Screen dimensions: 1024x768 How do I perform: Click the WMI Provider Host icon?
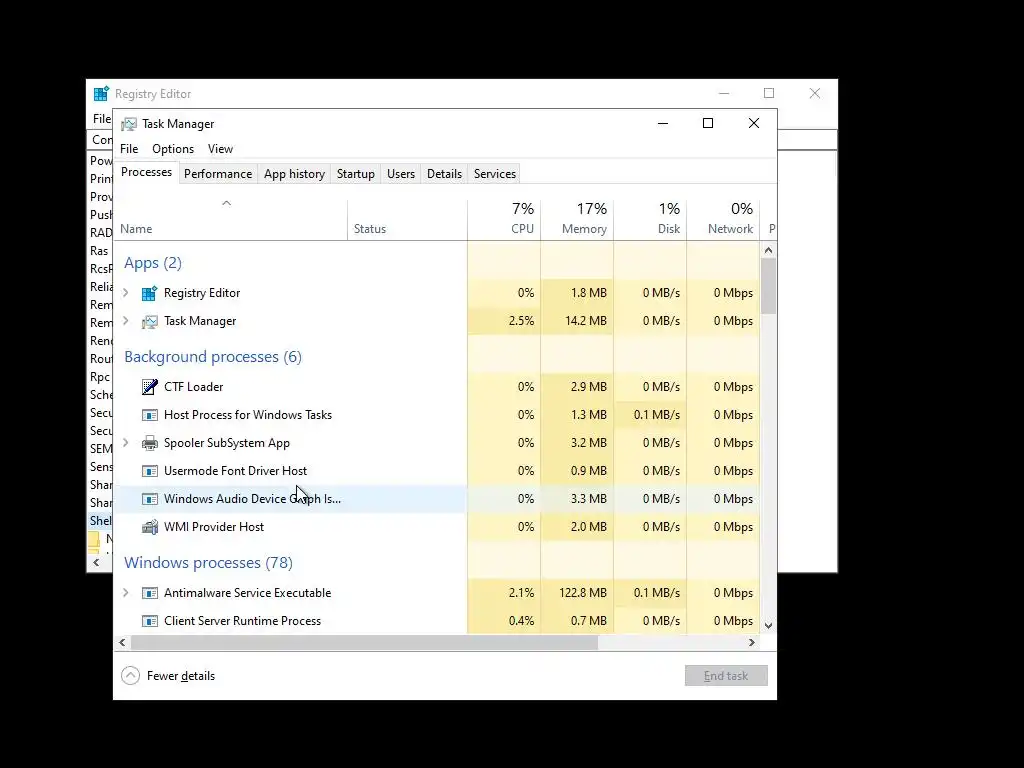pyautogui.click(x=150, y=527)
